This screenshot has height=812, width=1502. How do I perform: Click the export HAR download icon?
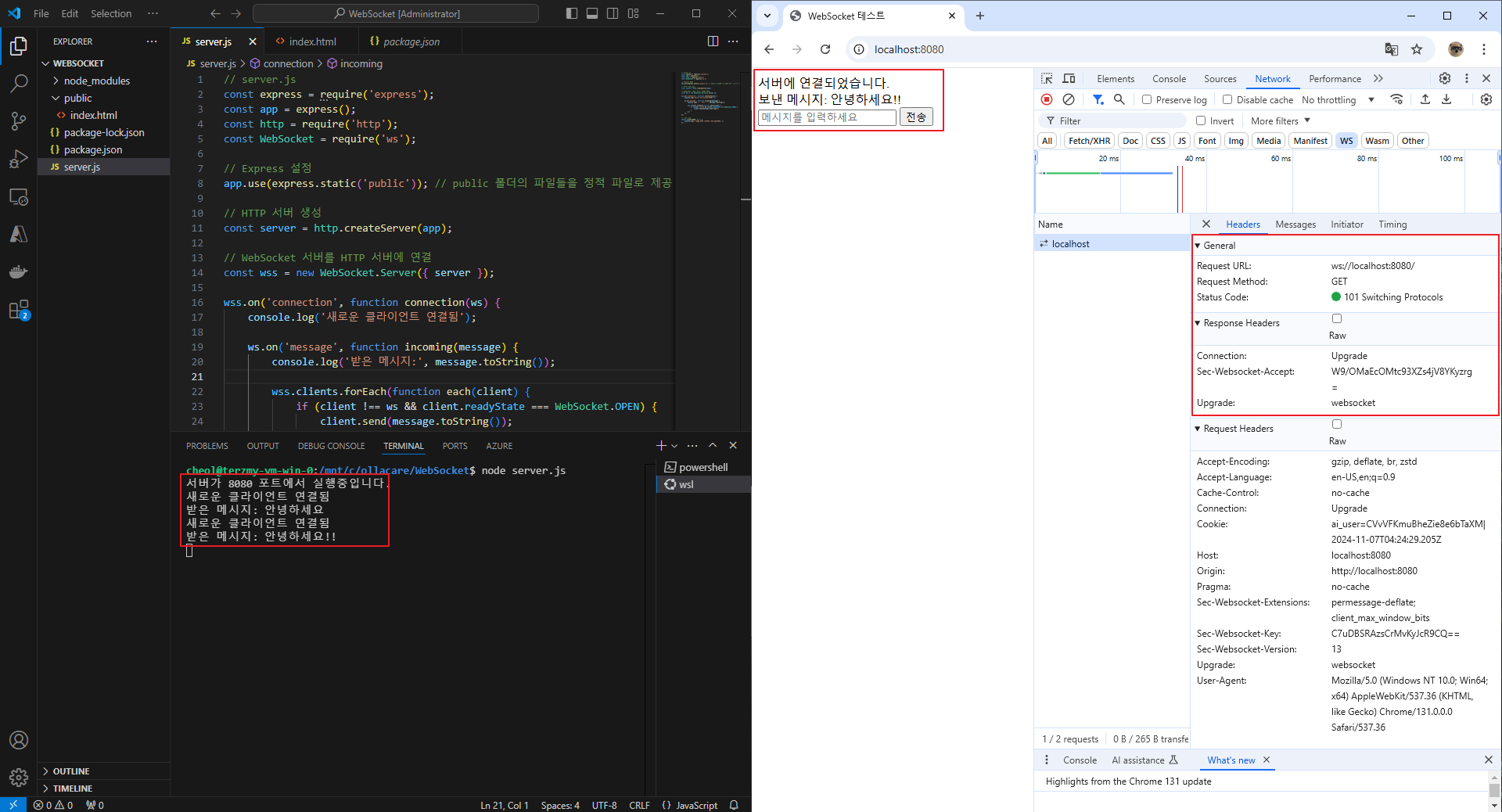[1446, 99]
